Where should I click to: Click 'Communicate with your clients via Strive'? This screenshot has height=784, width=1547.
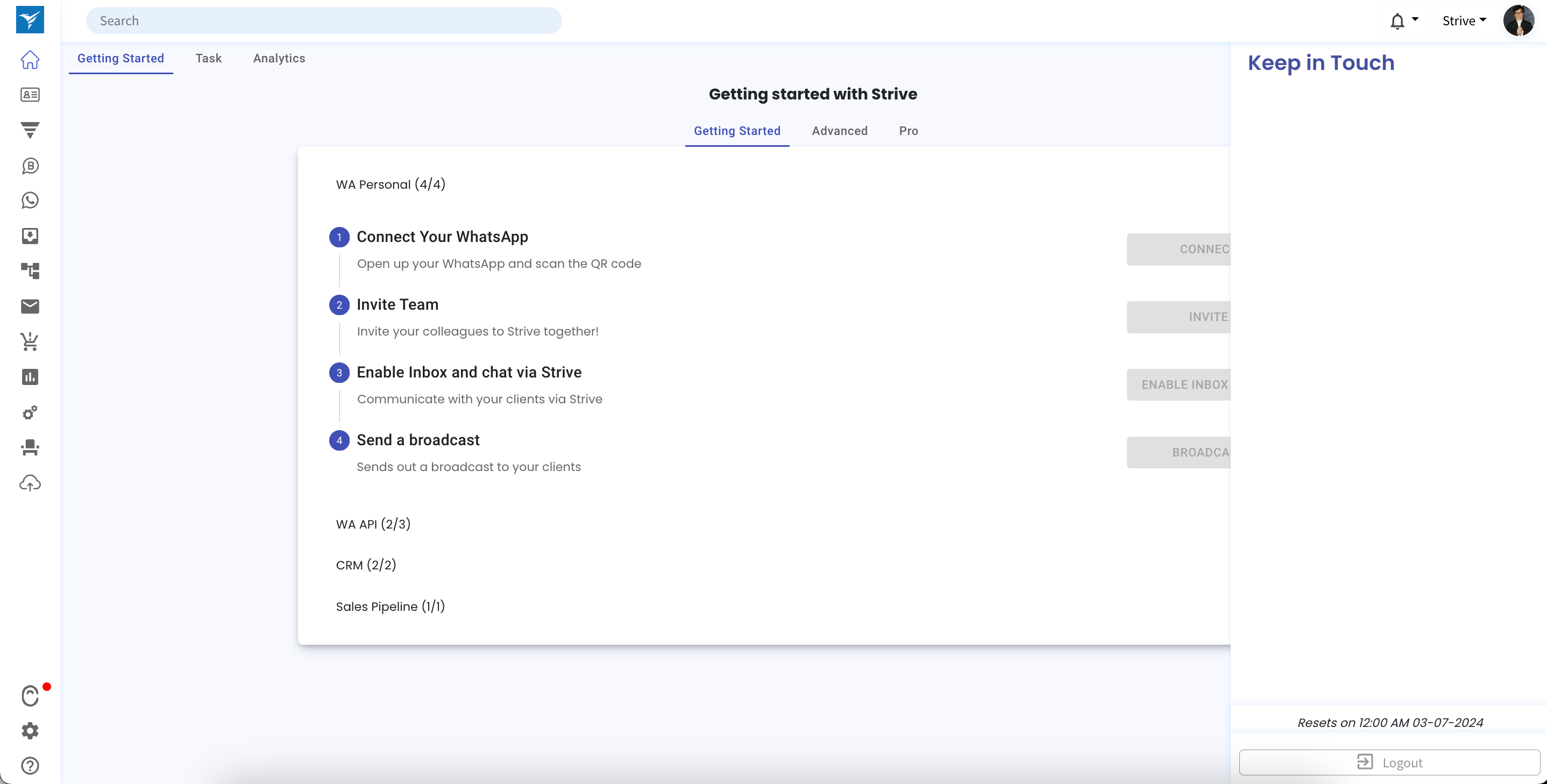point(479,399)
